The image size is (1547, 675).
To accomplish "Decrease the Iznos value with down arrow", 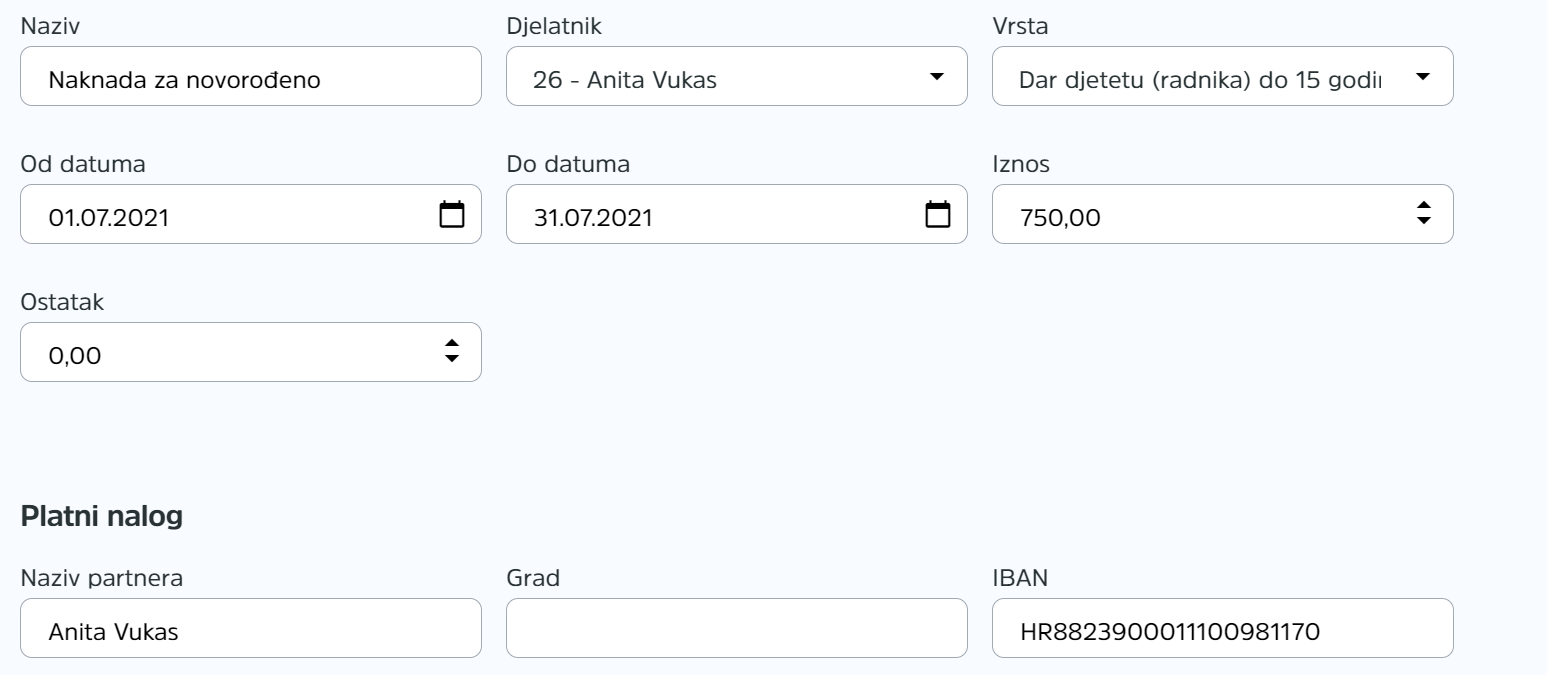I will (x=1424, y=220).
